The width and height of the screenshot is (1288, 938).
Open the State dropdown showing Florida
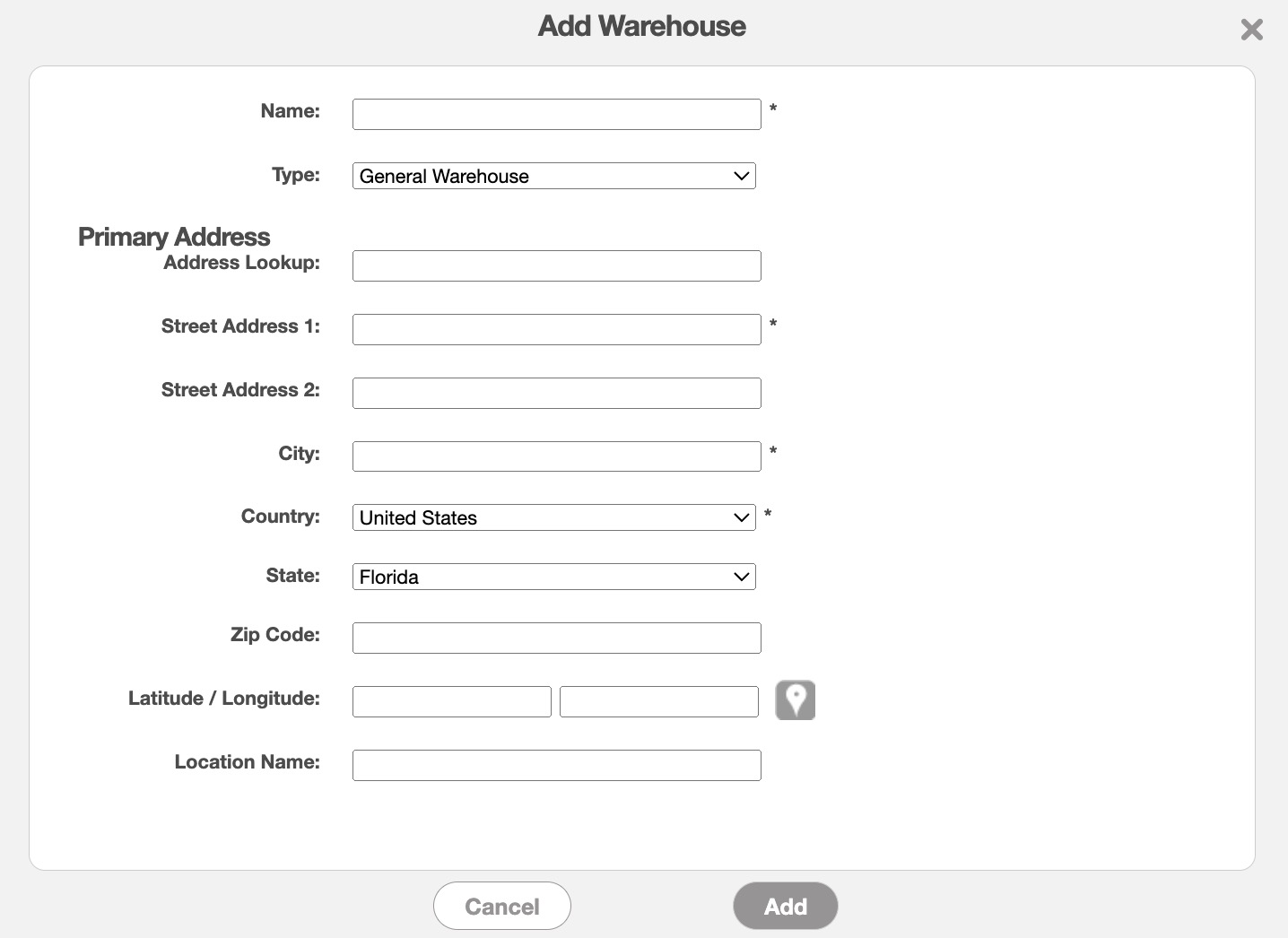[553, 577]
